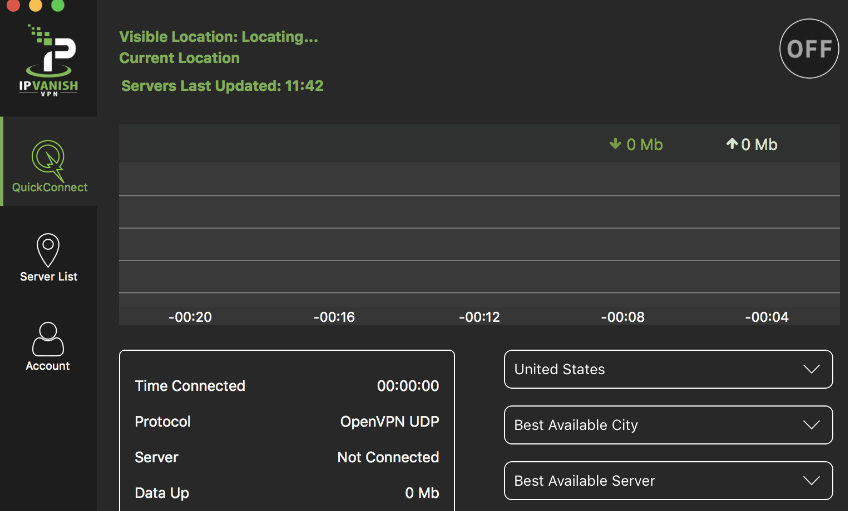Click the country dropdown chevron arrow
The image size is (848, 511).
[x=811, y=369]
